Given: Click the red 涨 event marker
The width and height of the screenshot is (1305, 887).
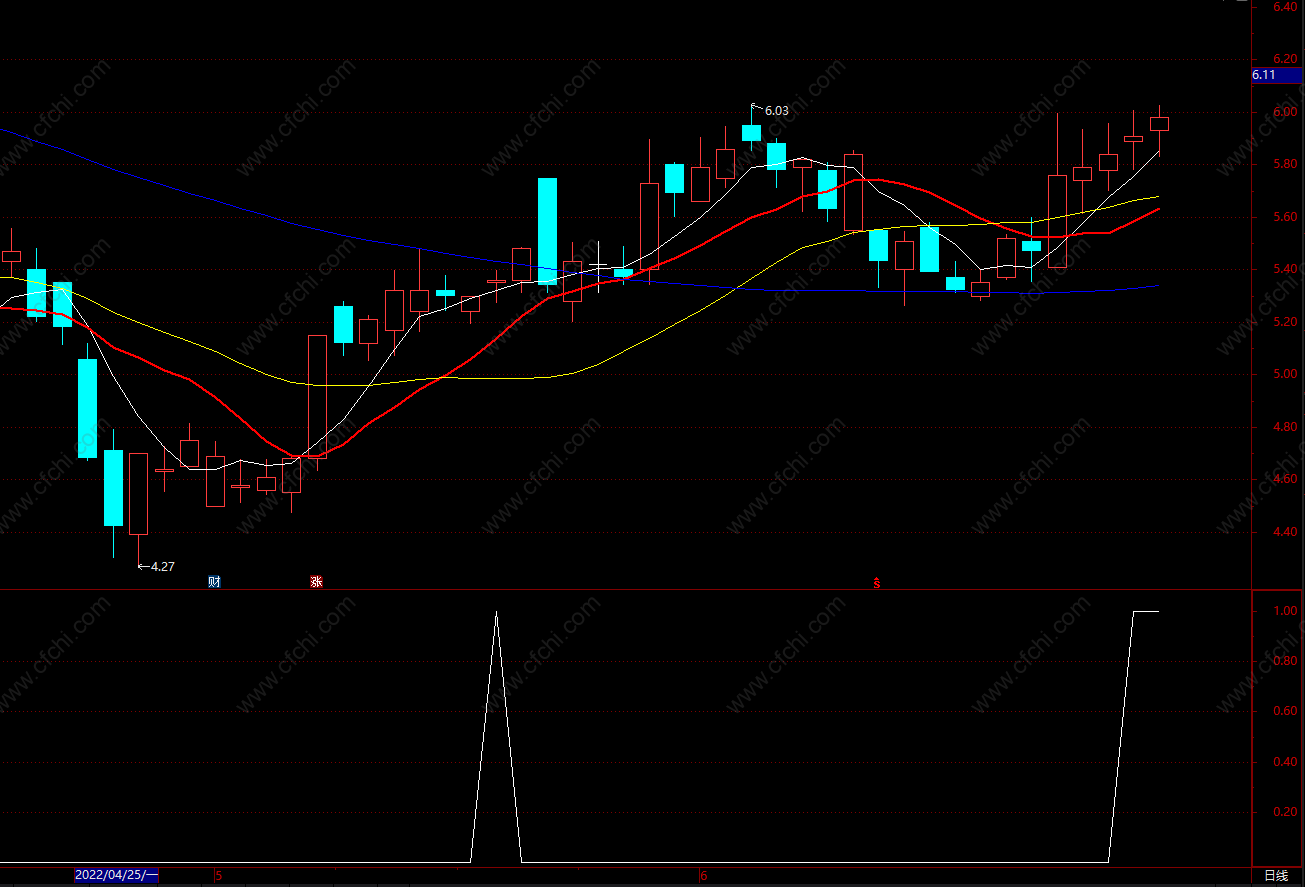Looking at the screenshot, I should click(x=316, y=582).
